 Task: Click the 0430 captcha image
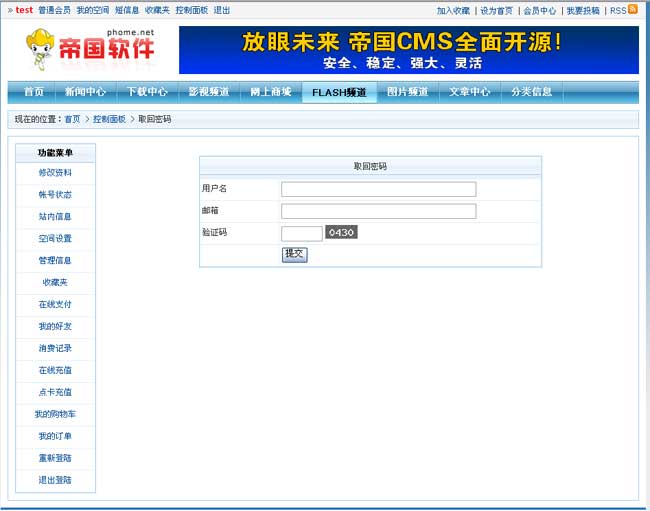(x=341, y=232)
